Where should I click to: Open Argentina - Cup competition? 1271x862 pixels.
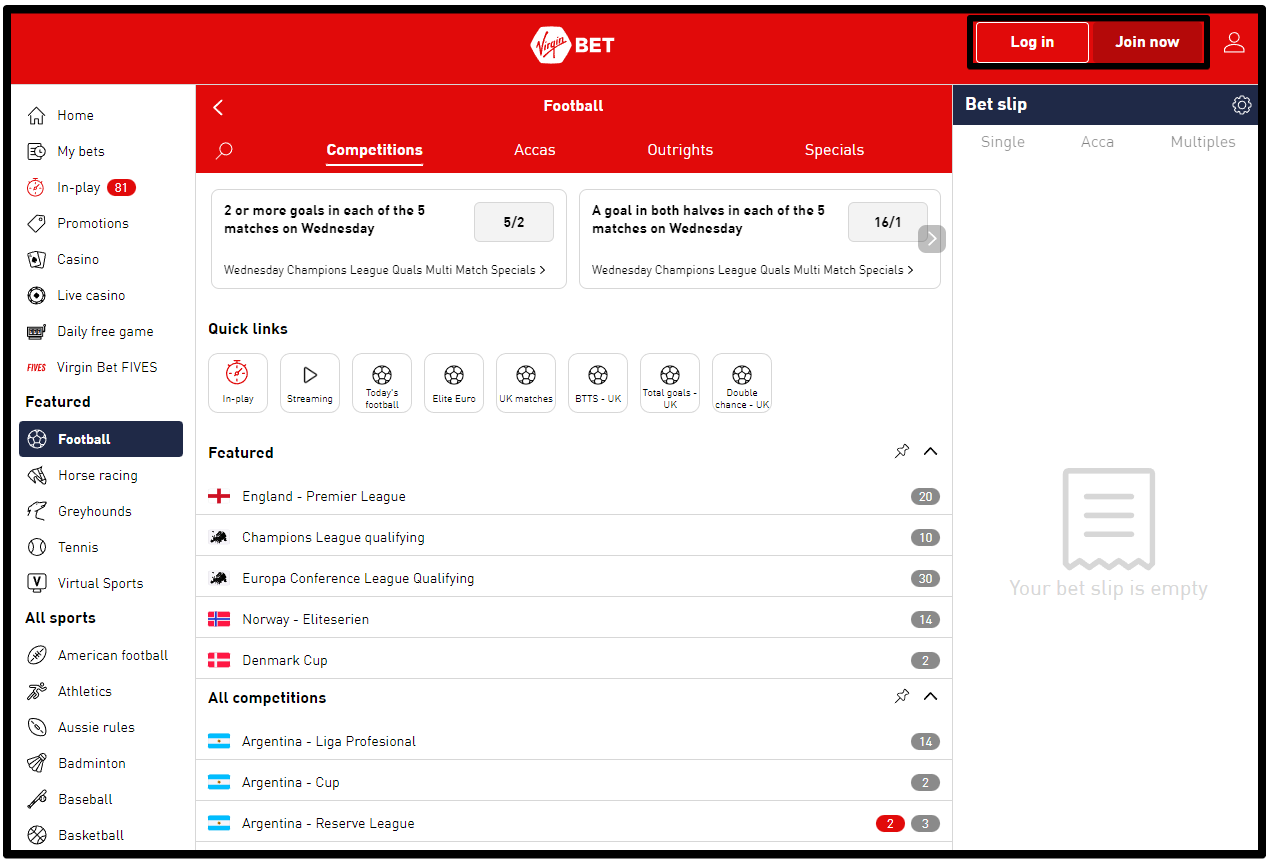(574, 782)
